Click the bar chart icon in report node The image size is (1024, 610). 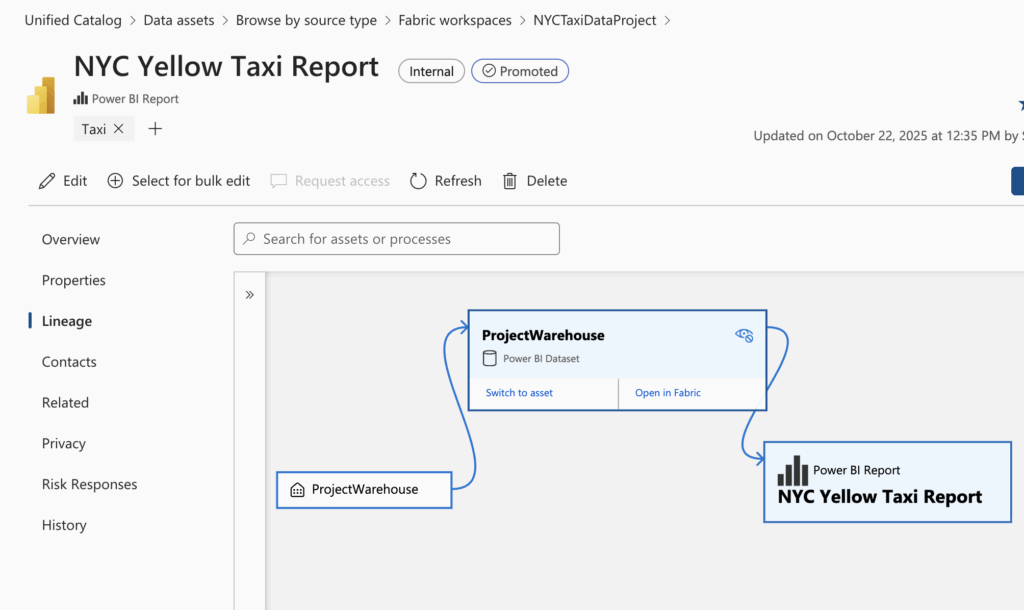[x=792, y=471]
